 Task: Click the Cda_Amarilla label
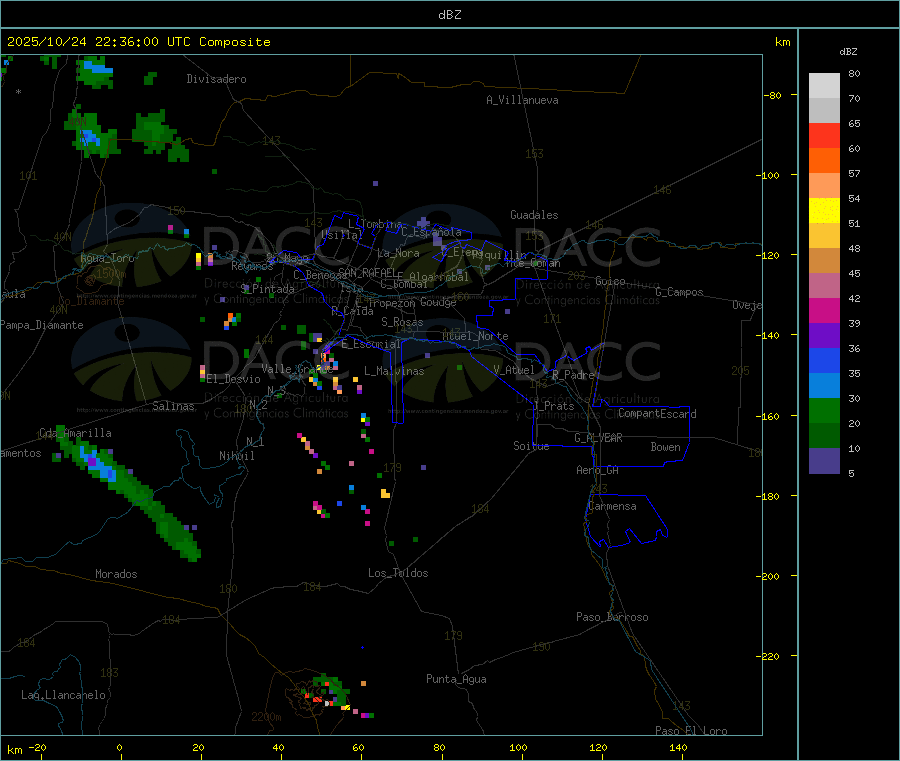[75, 433]
